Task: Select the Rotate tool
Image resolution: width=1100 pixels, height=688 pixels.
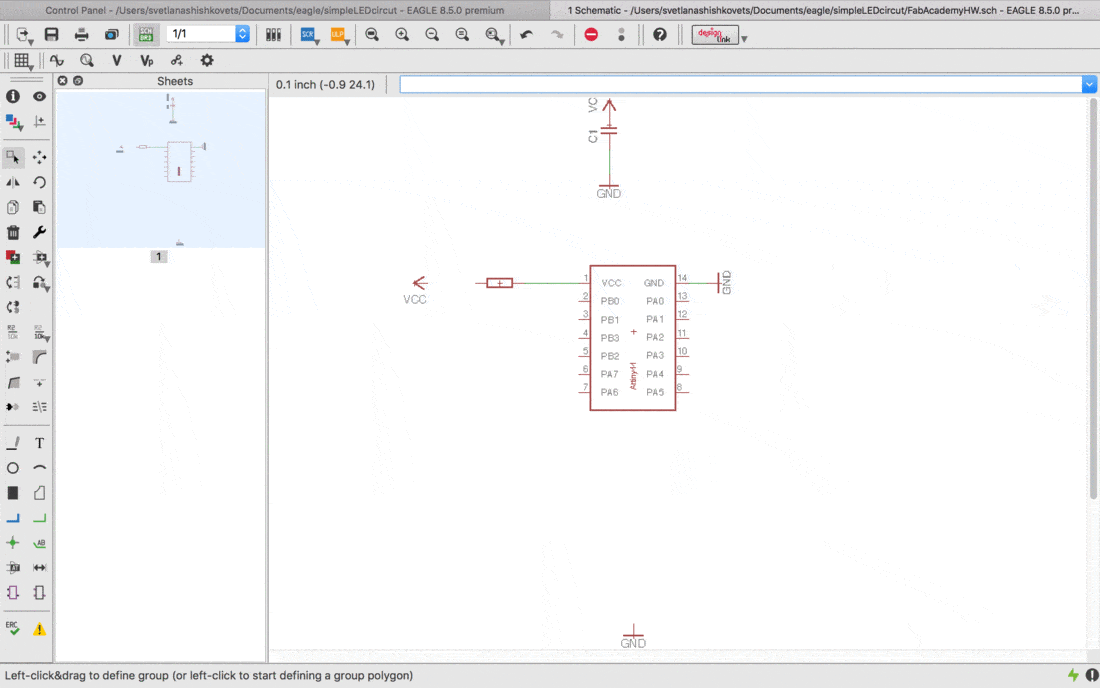Action: (x=39, y=182)
